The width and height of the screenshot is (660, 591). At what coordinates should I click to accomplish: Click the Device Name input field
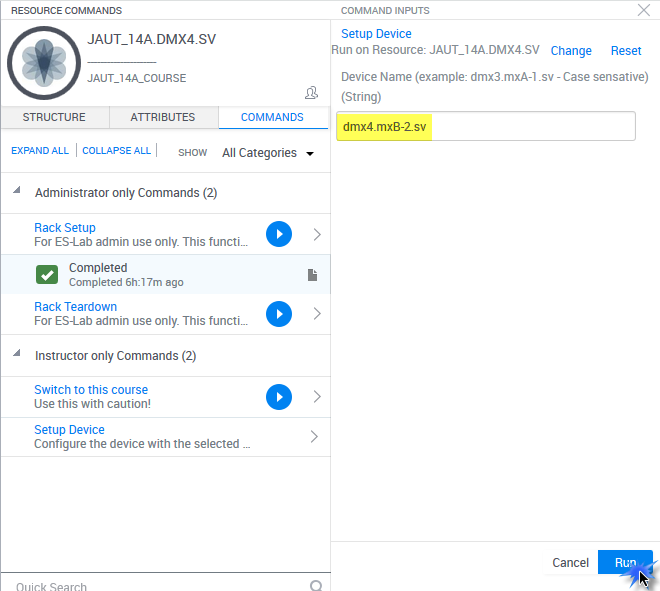tap(486, 127)
